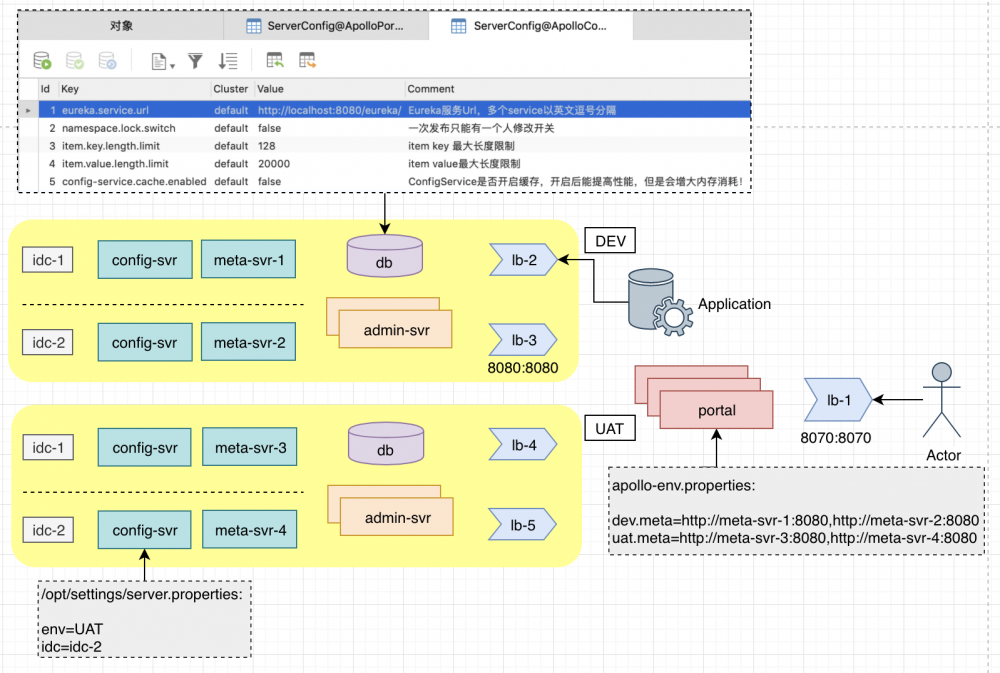The width and height of the screenshot is (1000, 673).
Task: Click the Filter funnel icon
Action: coord(195,61)
